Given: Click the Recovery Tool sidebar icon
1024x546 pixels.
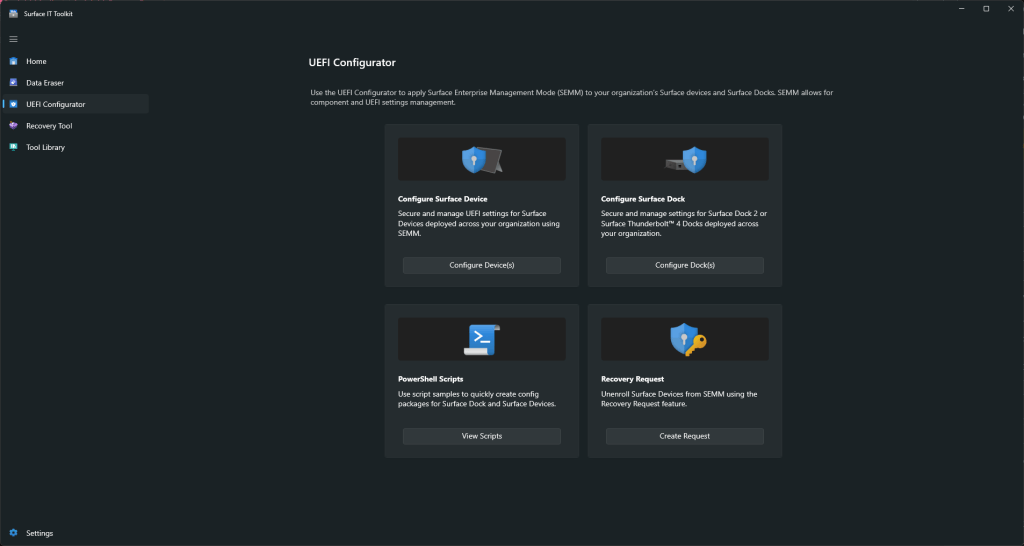Looking at the screenshot, I should pyautogui.click(x=14, y=126).
